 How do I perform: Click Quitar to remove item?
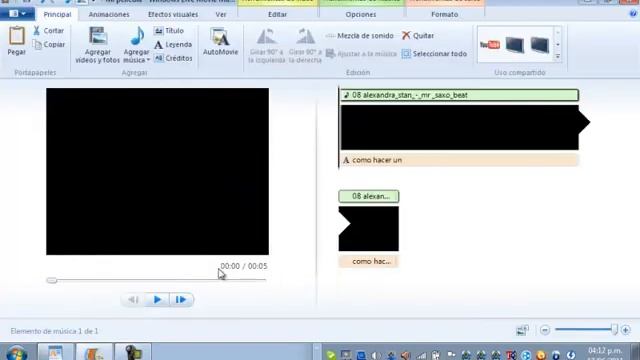[418, 36]
